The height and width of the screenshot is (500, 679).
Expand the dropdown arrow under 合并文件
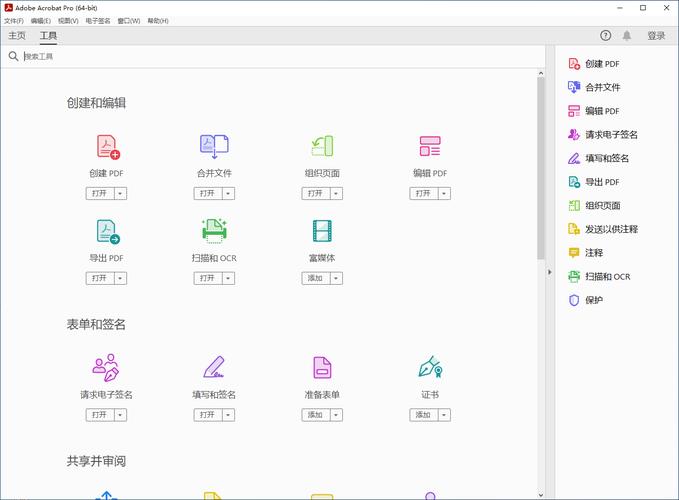click(x=228, y=194)
